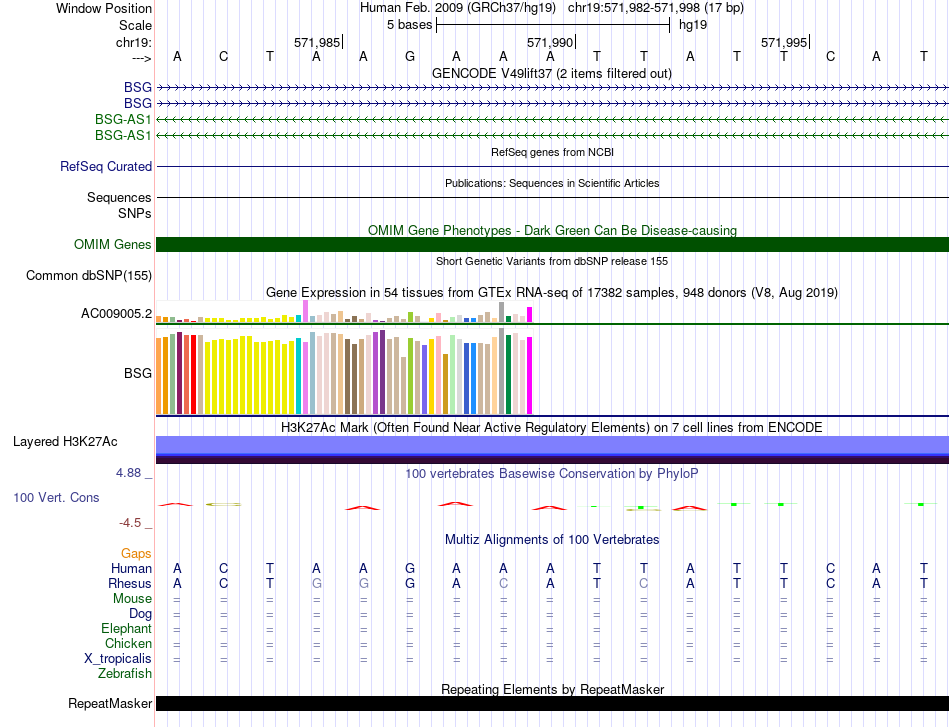Open the 100 Vert. Cons track label
The height and width of the screenshot is (727, 950).
pyautogui.click(x=56, y=498)
